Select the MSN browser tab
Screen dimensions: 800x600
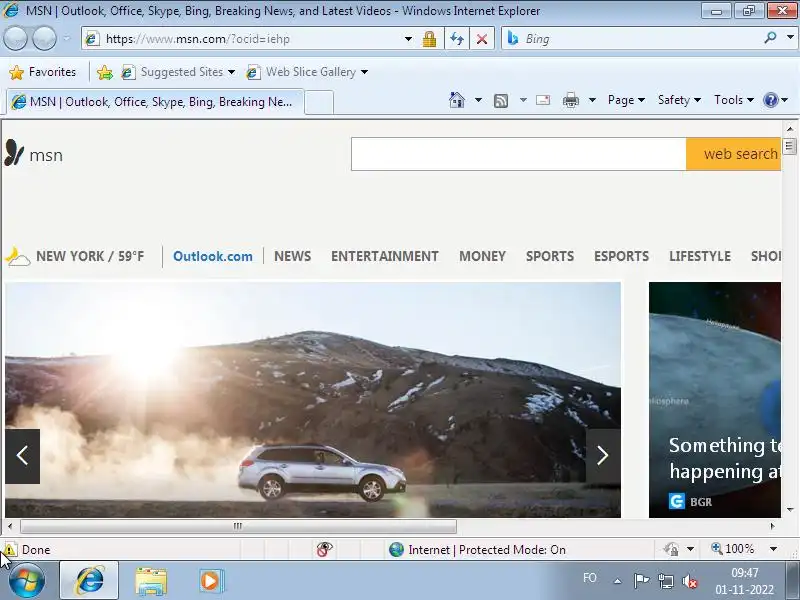point(155,102)
